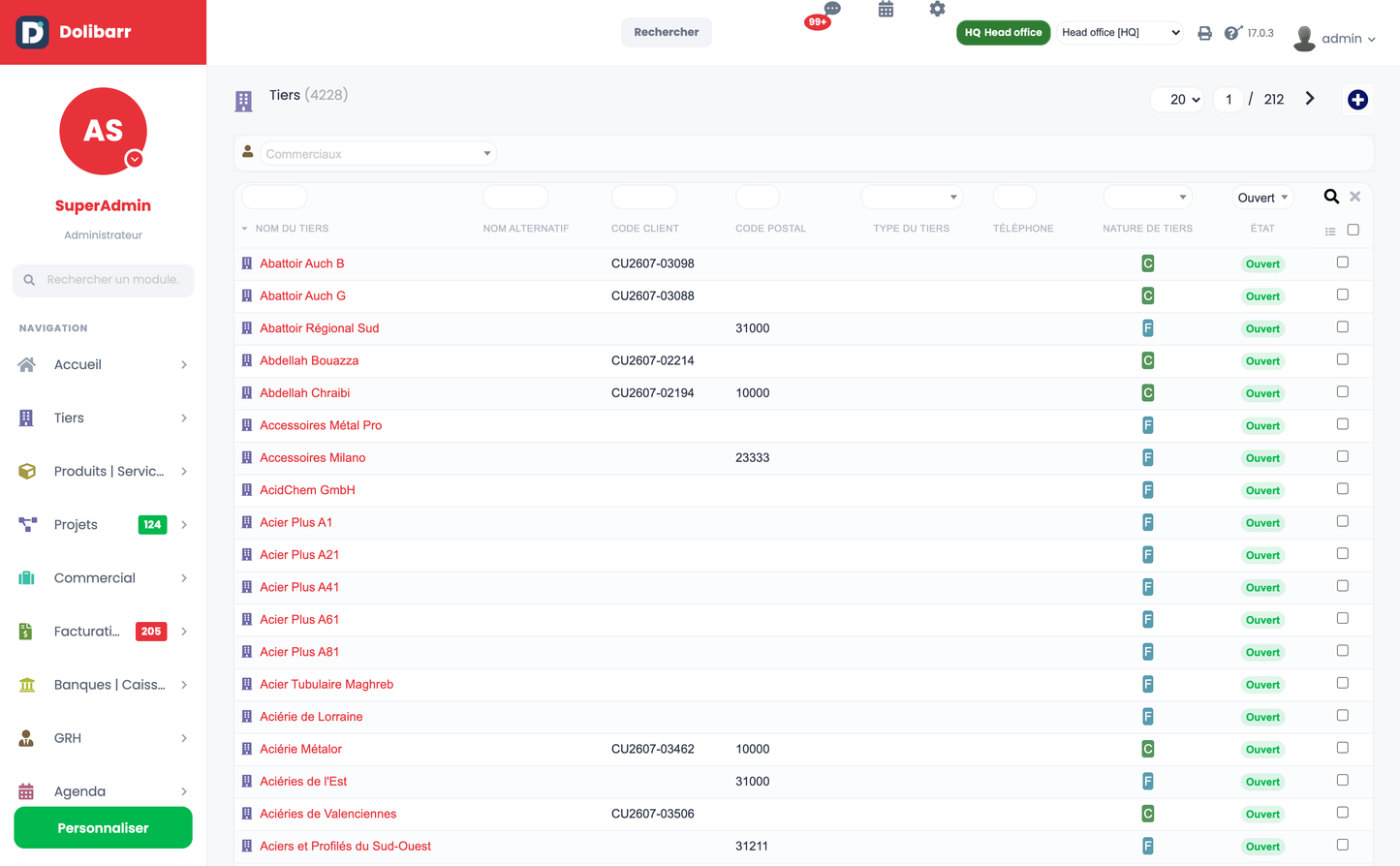Open the Head office [HQ] entity selector
Image resolution: width=1400 pixels, height=866 pixels.
click(1120, 32)
